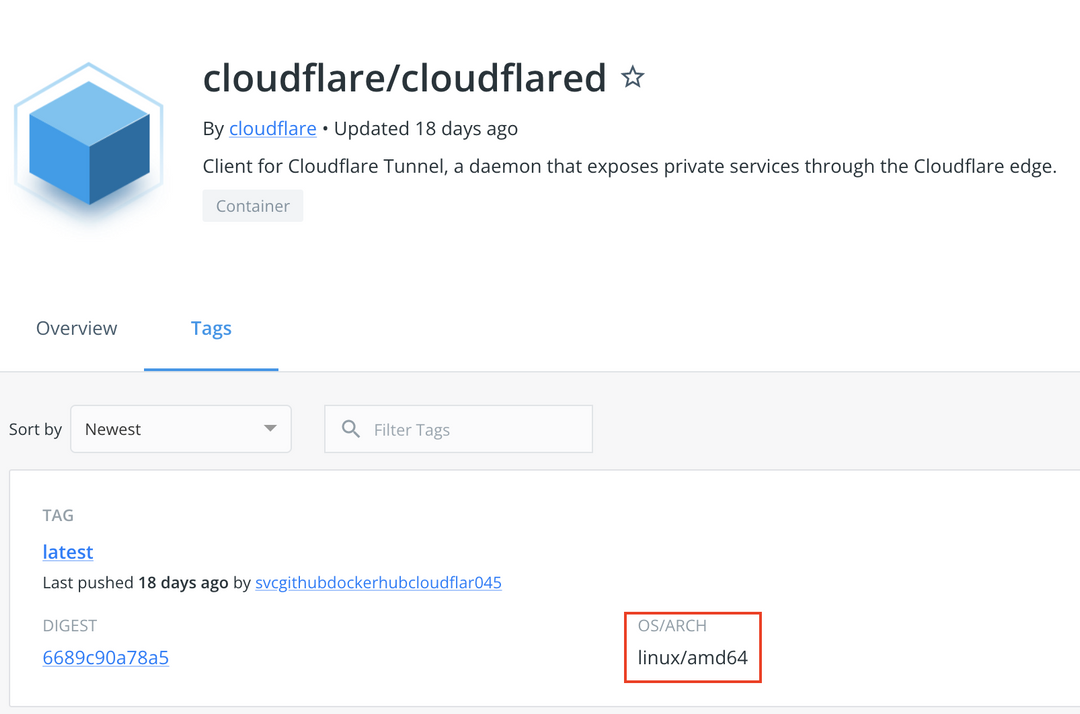Click the OS/ARCH column label
Screen dimensions: 1080x714
[x=672, y=626]
